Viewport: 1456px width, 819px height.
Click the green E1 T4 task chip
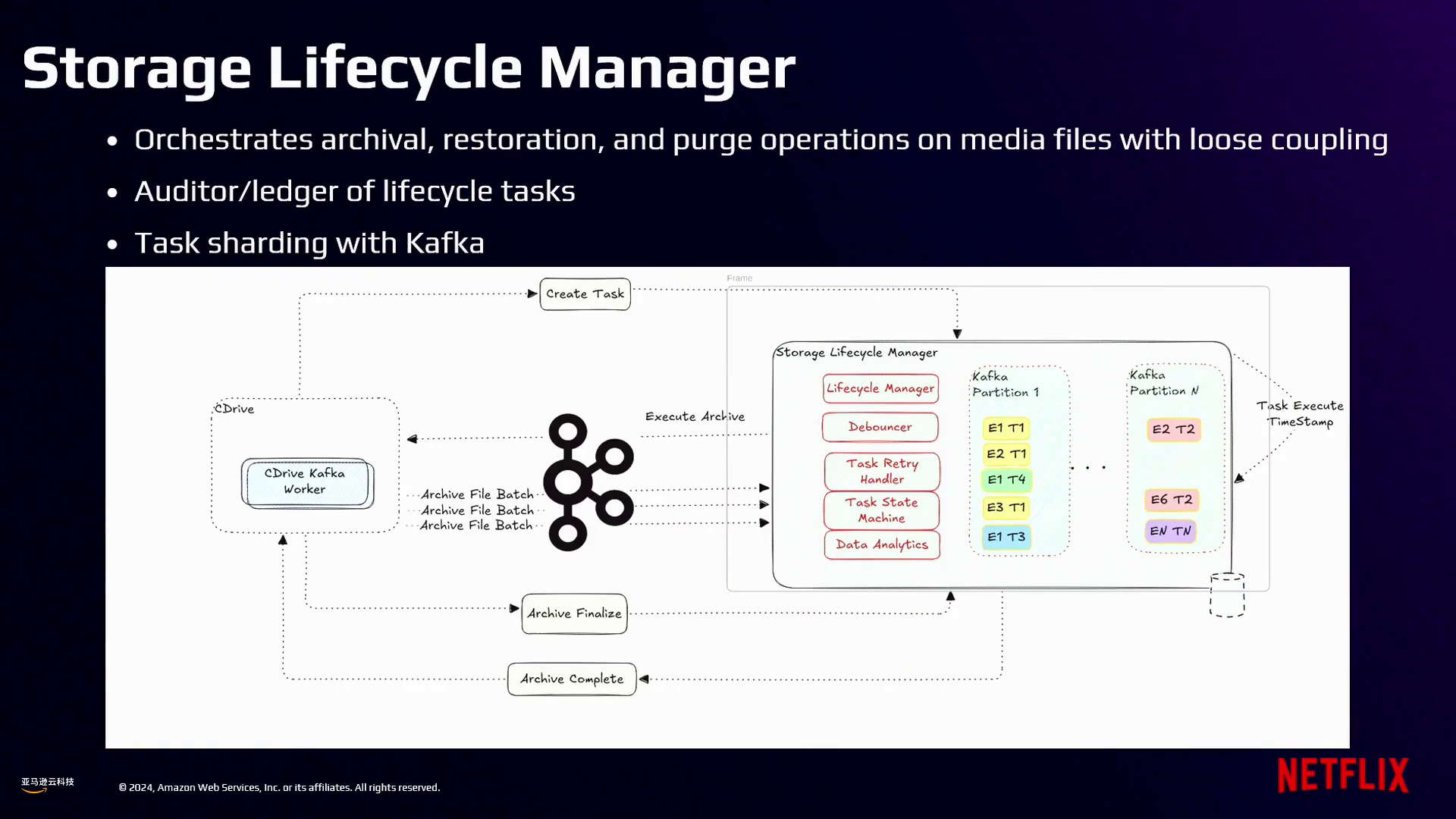coord(1006,480)
